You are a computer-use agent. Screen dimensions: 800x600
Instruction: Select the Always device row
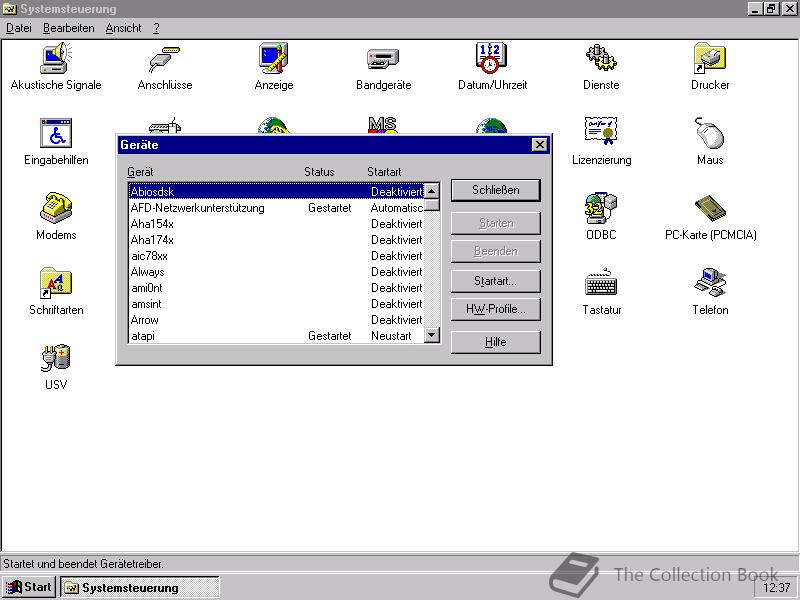276,271
